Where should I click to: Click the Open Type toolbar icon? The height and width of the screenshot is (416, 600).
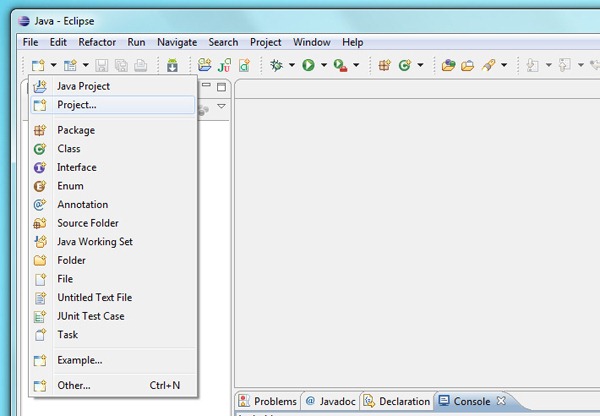448,65
